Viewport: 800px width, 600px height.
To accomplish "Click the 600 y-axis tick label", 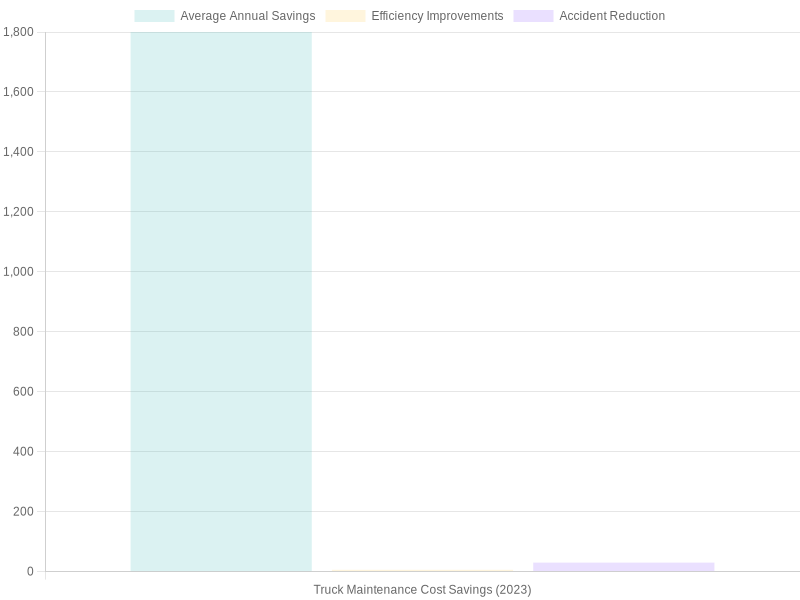I will click(x=23, y=392).
